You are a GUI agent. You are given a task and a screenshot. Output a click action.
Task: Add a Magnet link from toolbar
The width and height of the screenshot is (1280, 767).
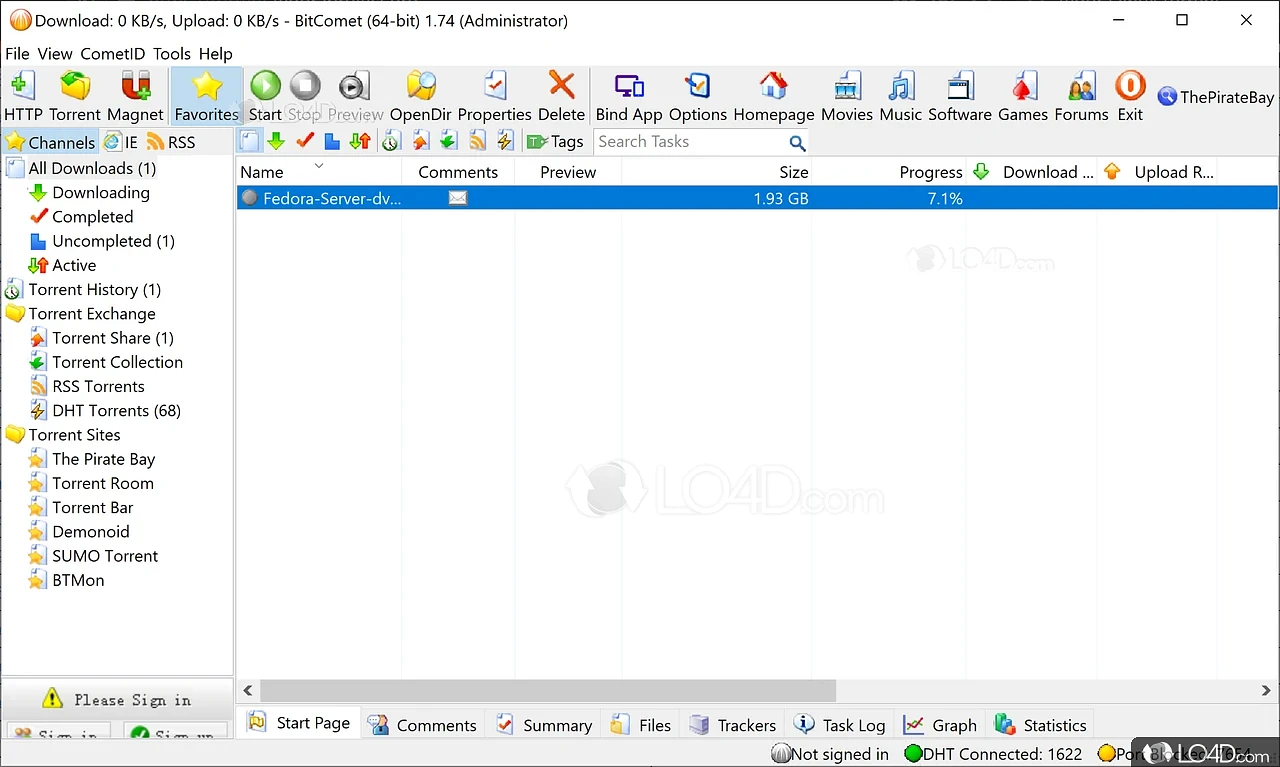tap(135, 96)
